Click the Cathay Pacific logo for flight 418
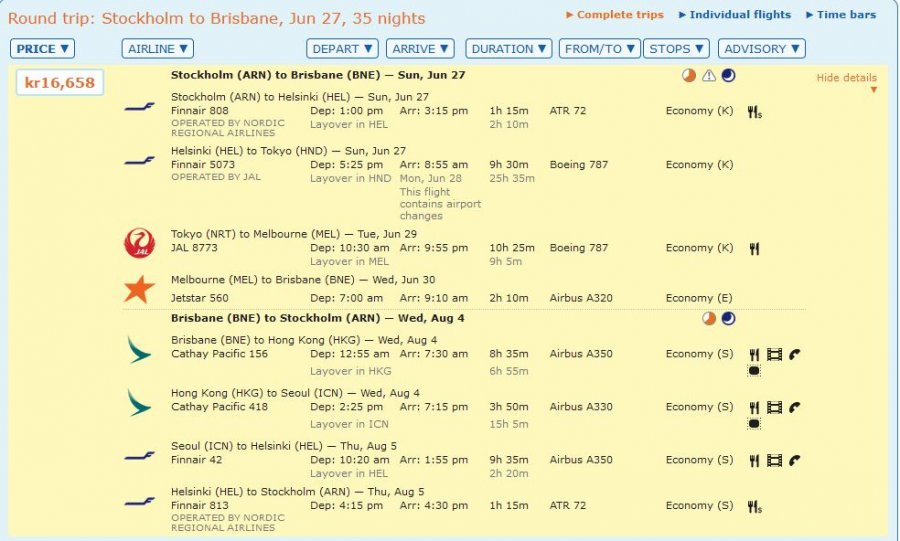 [x=139, y=402]
